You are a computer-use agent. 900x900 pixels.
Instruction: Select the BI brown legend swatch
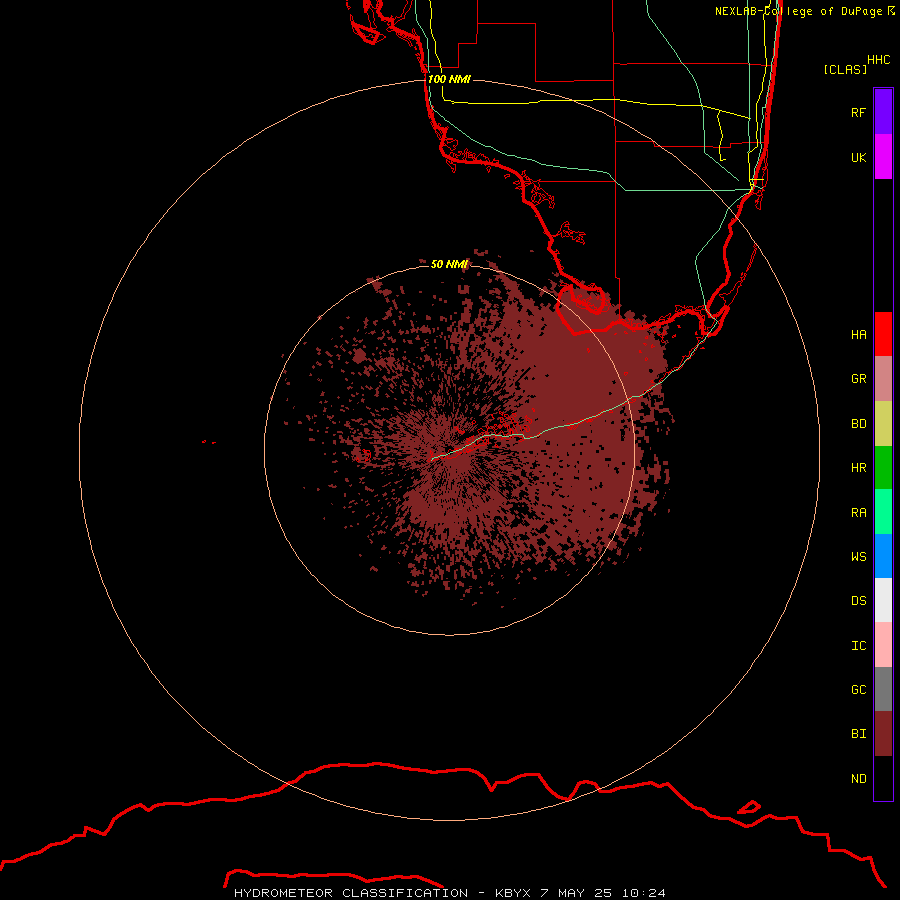tap(883, 734)
